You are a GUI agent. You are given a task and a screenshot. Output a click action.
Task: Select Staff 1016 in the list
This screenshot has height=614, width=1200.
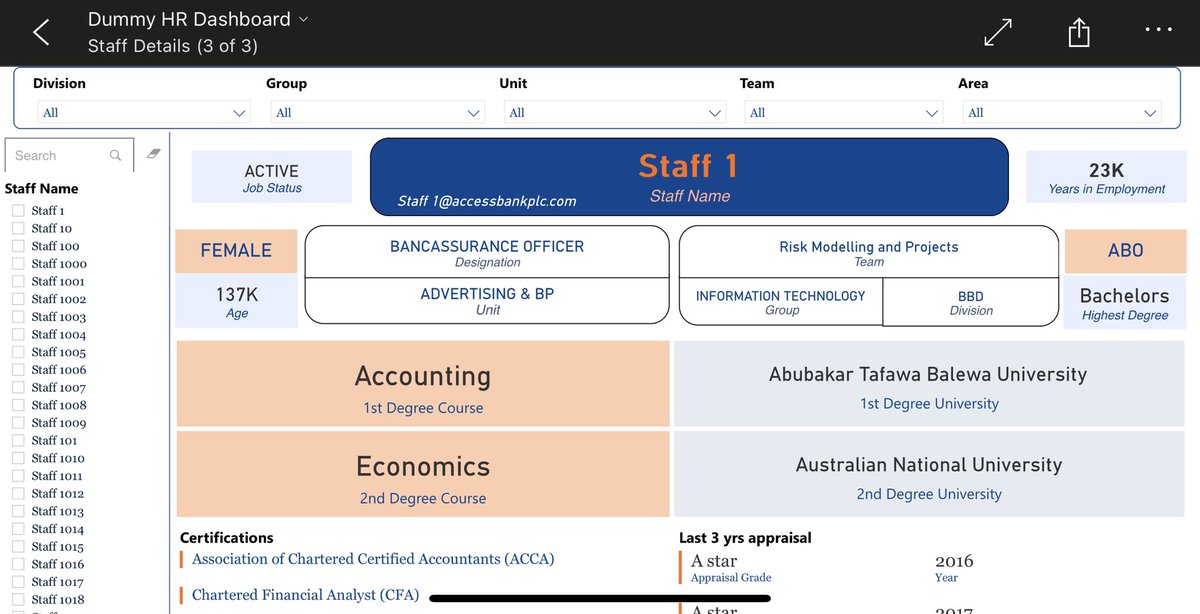point(58,564)
